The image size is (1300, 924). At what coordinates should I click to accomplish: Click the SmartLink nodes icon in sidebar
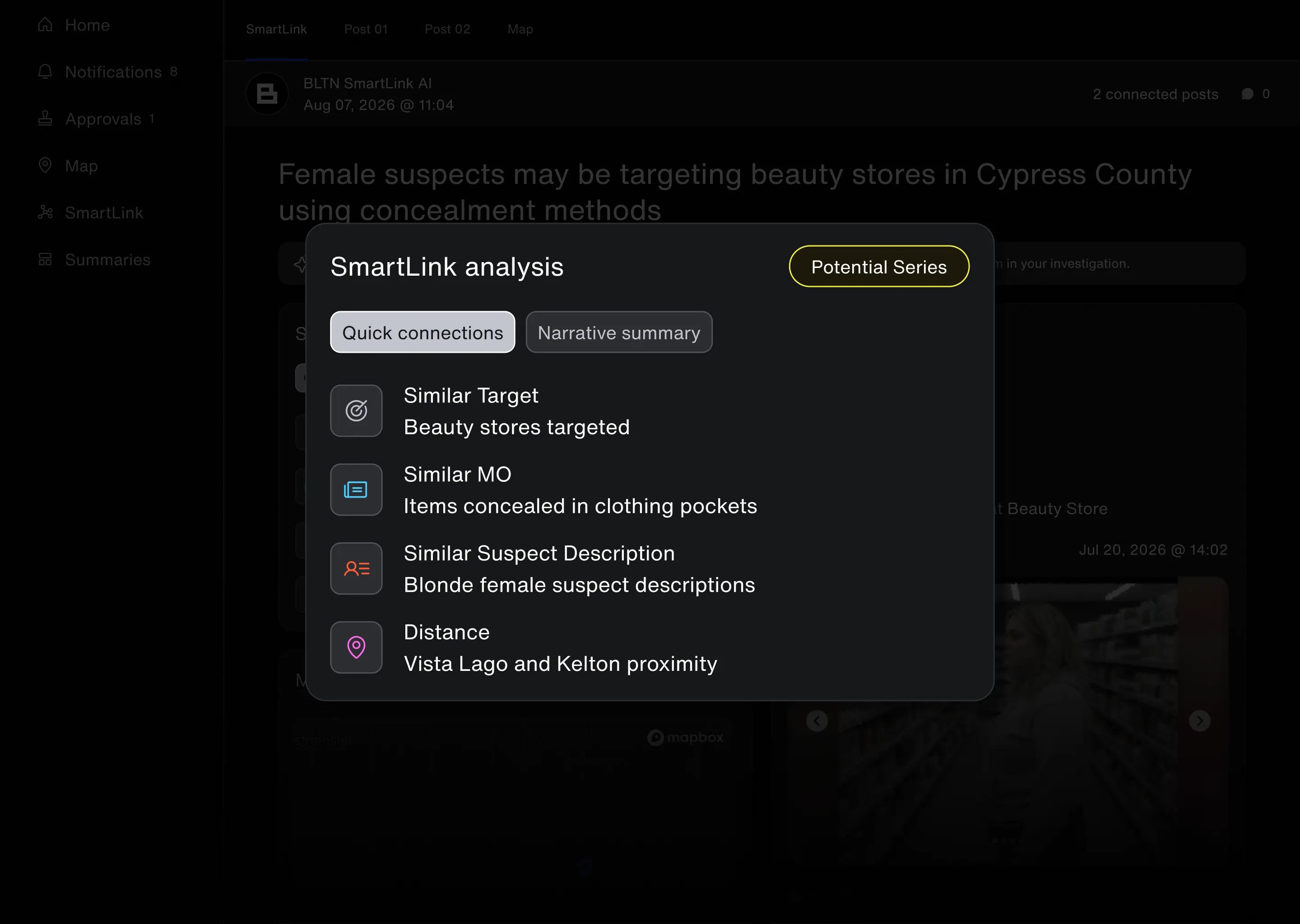point(45,212)
